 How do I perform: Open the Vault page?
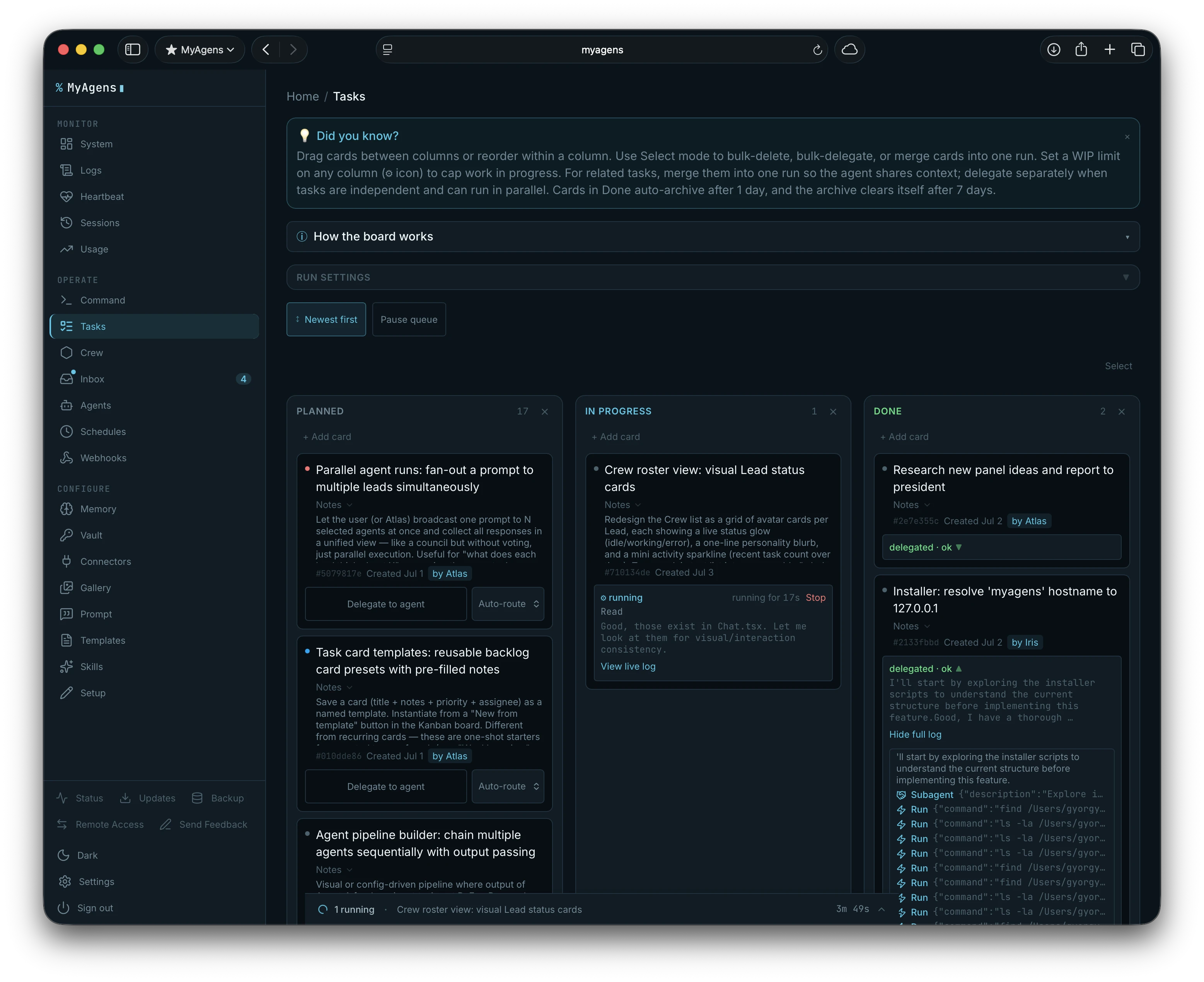coord(154,535)
